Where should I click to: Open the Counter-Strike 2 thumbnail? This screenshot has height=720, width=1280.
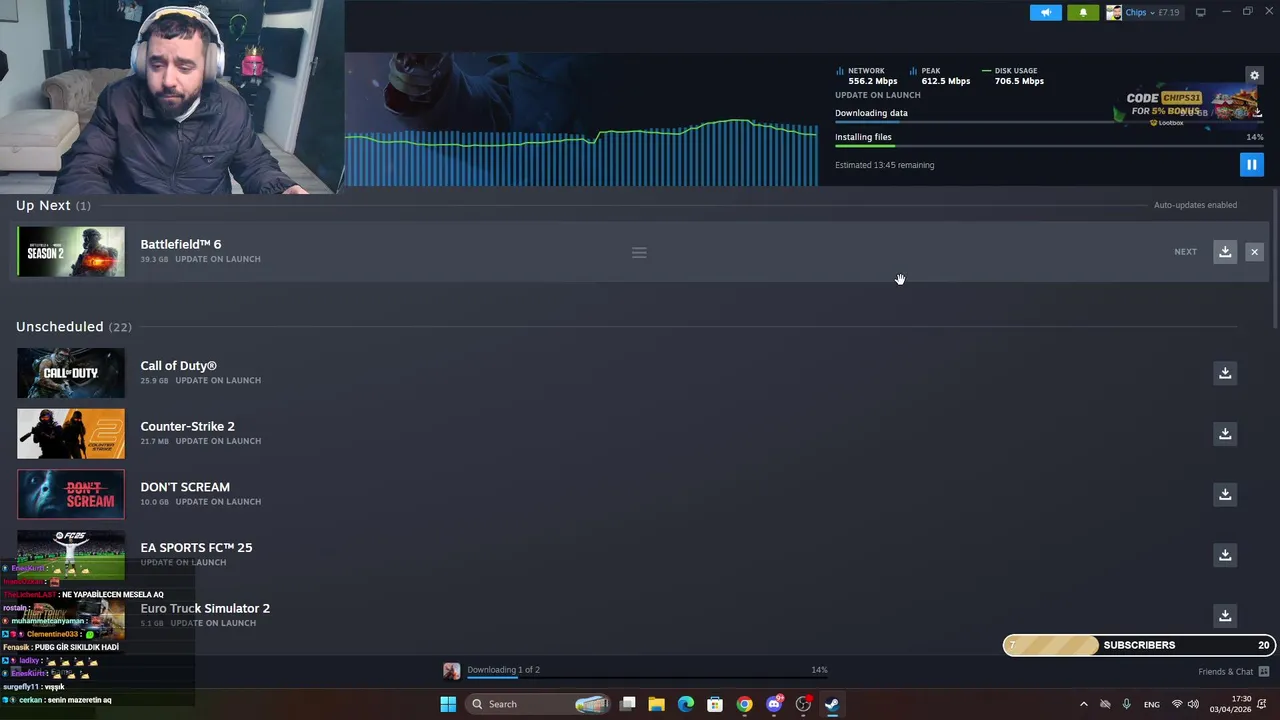point(71,434)
